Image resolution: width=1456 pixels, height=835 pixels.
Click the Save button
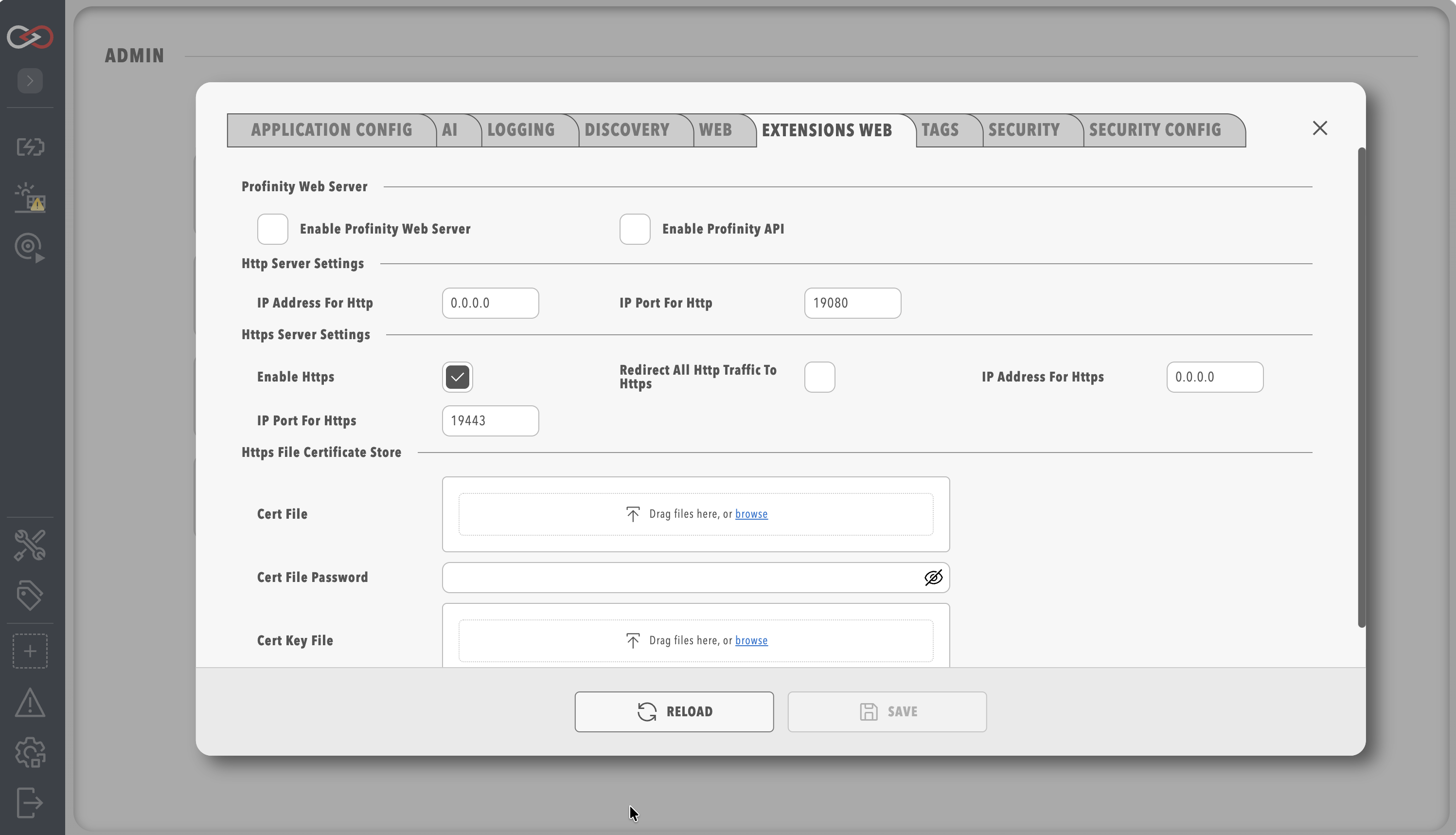(887, 712)
